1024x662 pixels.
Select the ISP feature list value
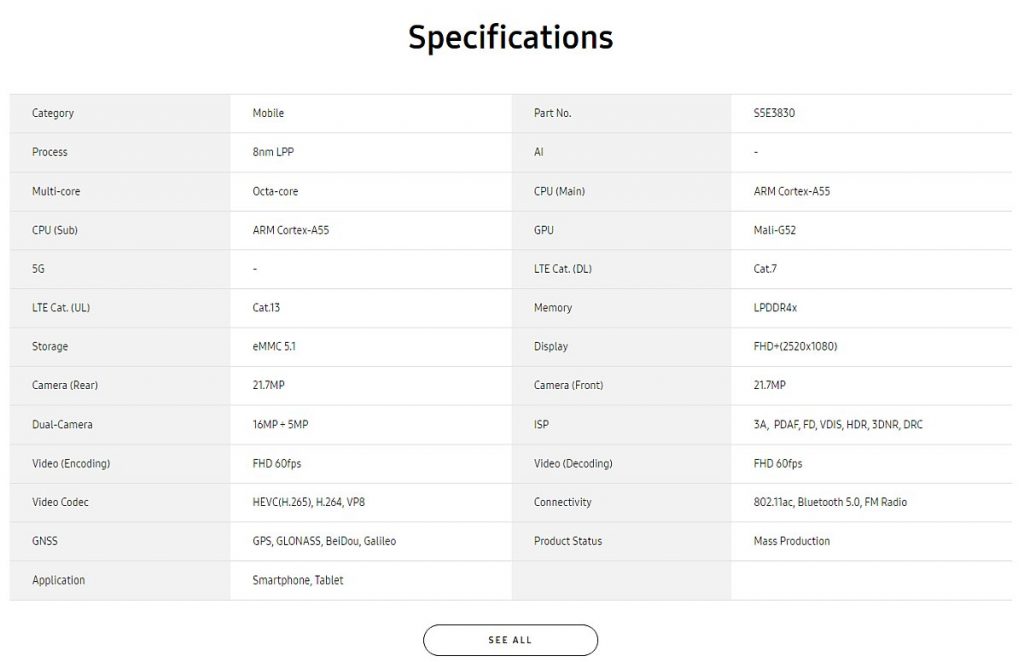pyautogui.click(x=838, y=424)
